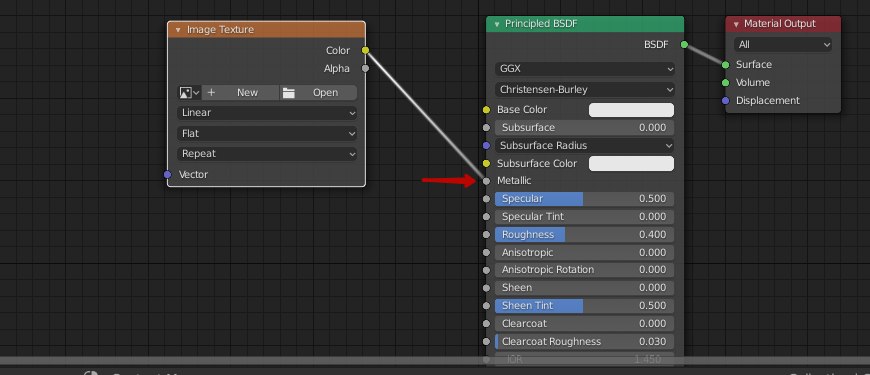Open the Flat projection dropdown
This screenshot has width=870, height=375.
tap(267, 134)
